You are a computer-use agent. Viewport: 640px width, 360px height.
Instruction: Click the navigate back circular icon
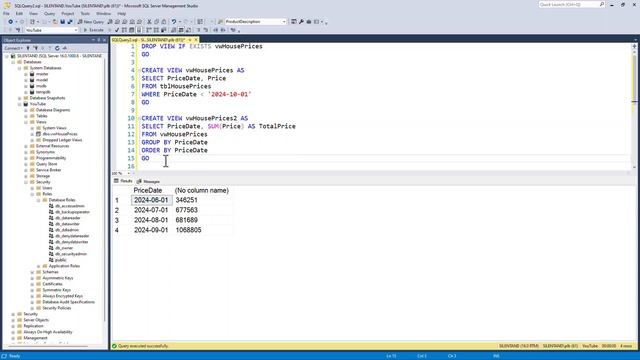point(10,22)
